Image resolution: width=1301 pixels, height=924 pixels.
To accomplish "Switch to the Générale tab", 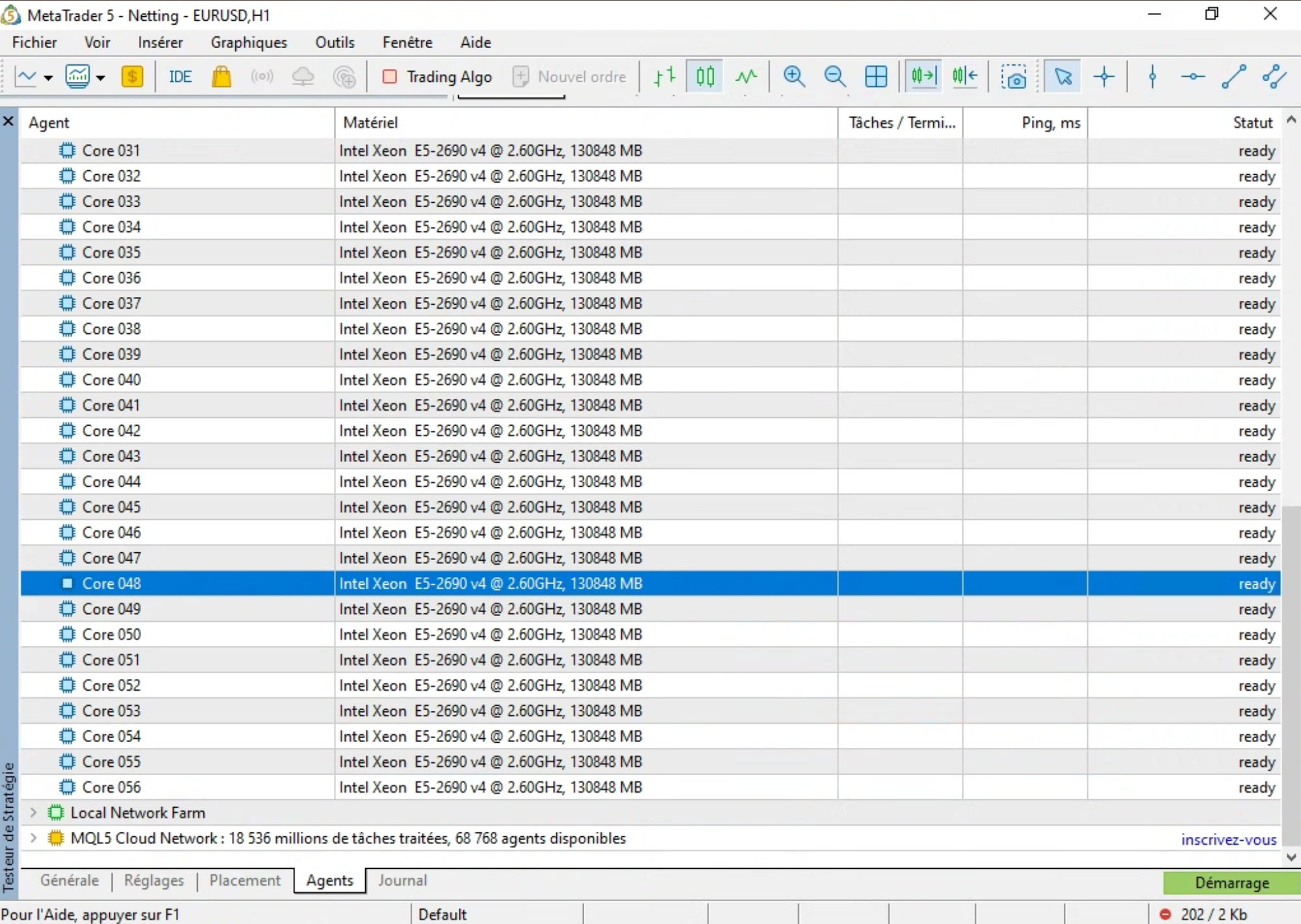I will pyautogui.click(x=70, y=880).
